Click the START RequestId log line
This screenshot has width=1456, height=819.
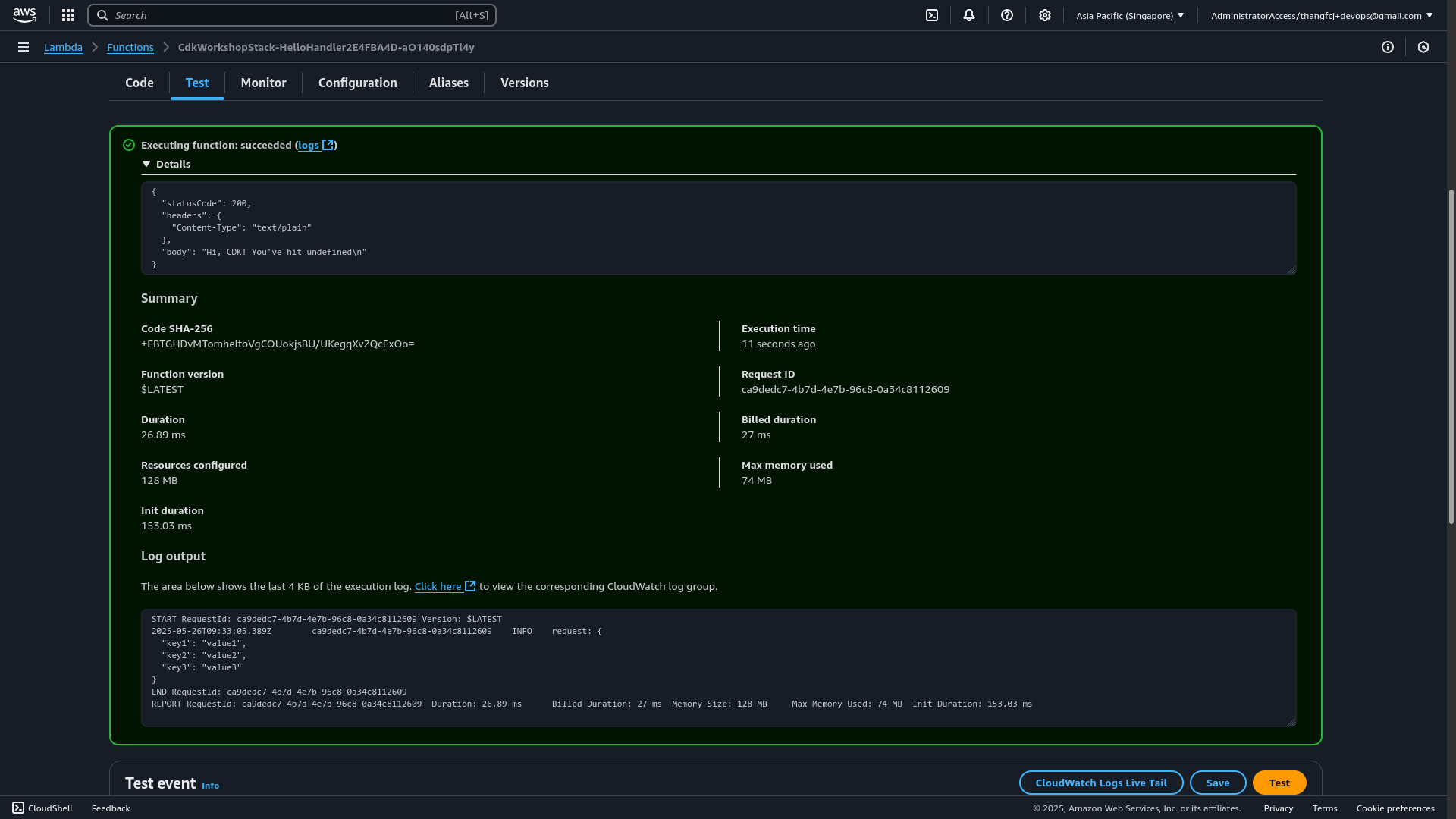tap(326, 619)
